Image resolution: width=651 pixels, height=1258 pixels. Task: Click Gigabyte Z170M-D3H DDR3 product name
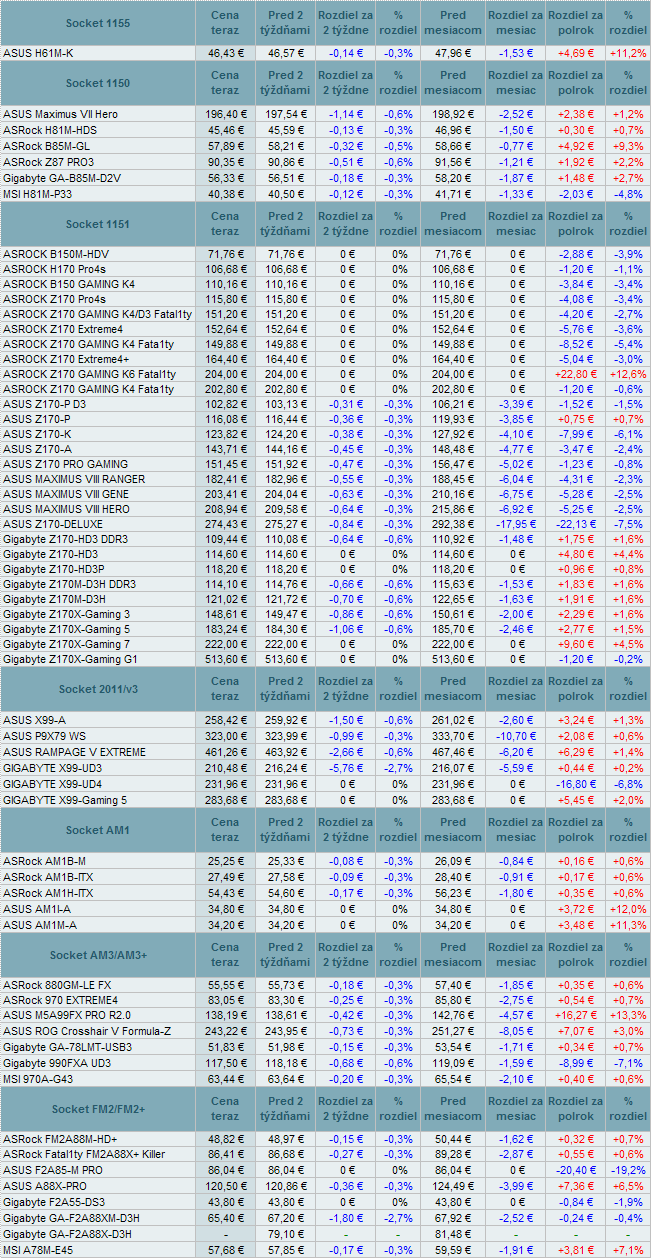coord(69,584)
